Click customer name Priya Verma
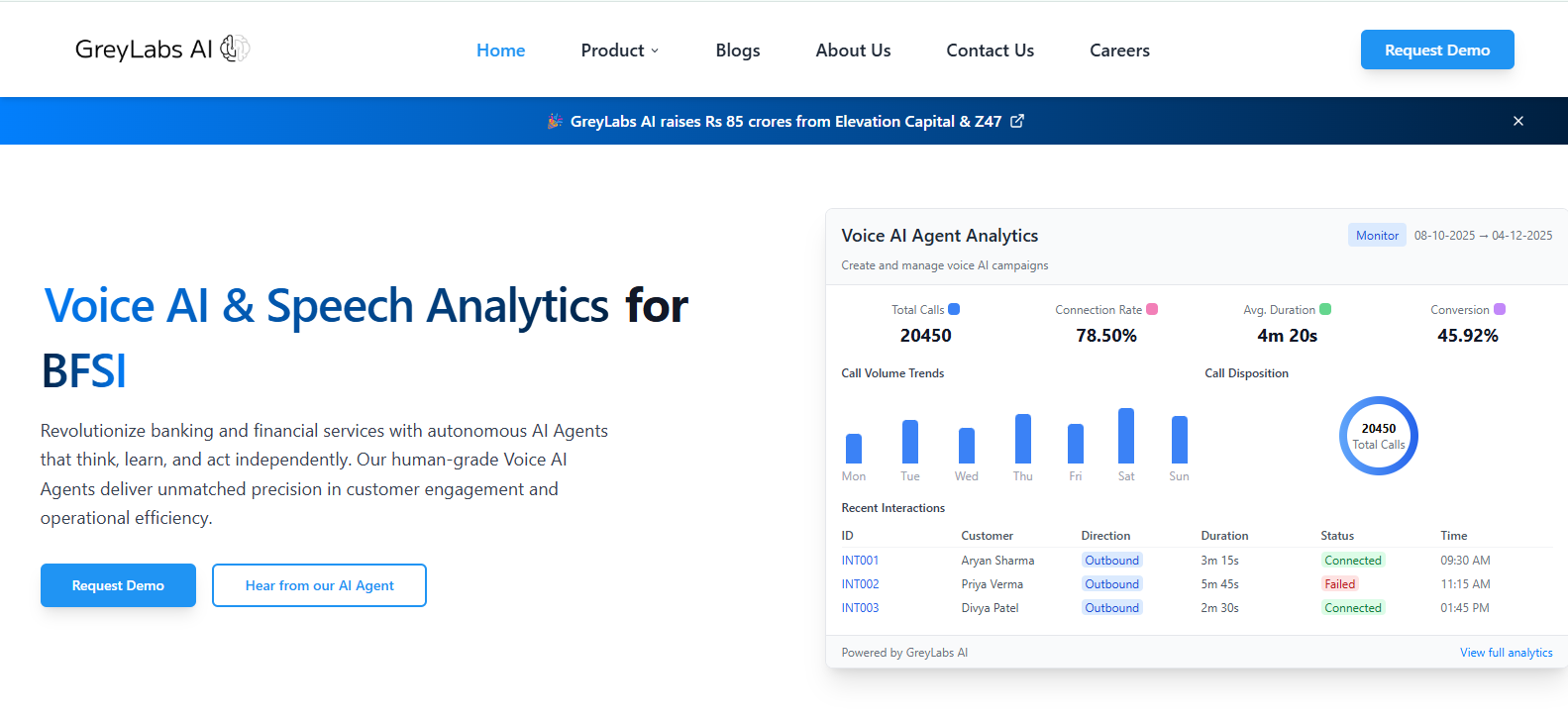Viewport: 1568px width, 723px height. [992, 584]
